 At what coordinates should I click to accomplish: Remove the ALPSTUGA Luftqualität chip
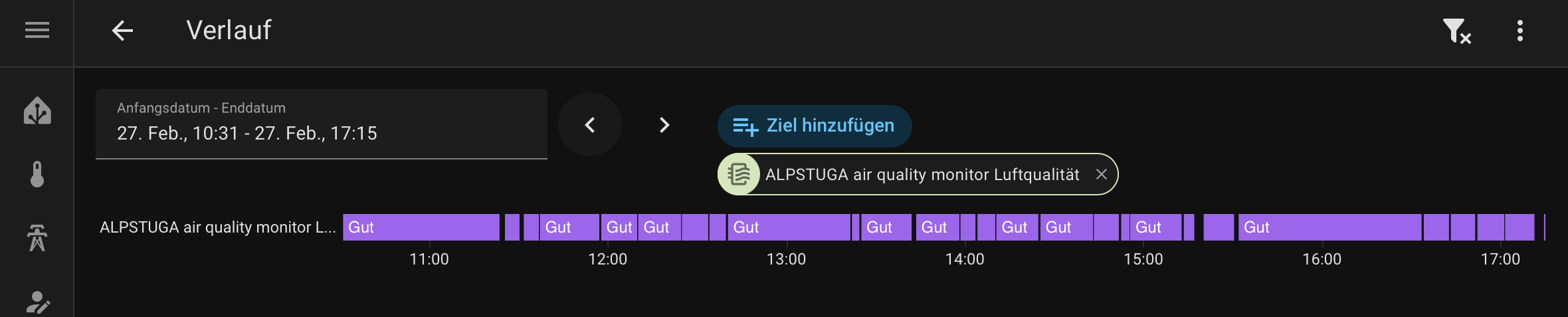coord(1101,174)
